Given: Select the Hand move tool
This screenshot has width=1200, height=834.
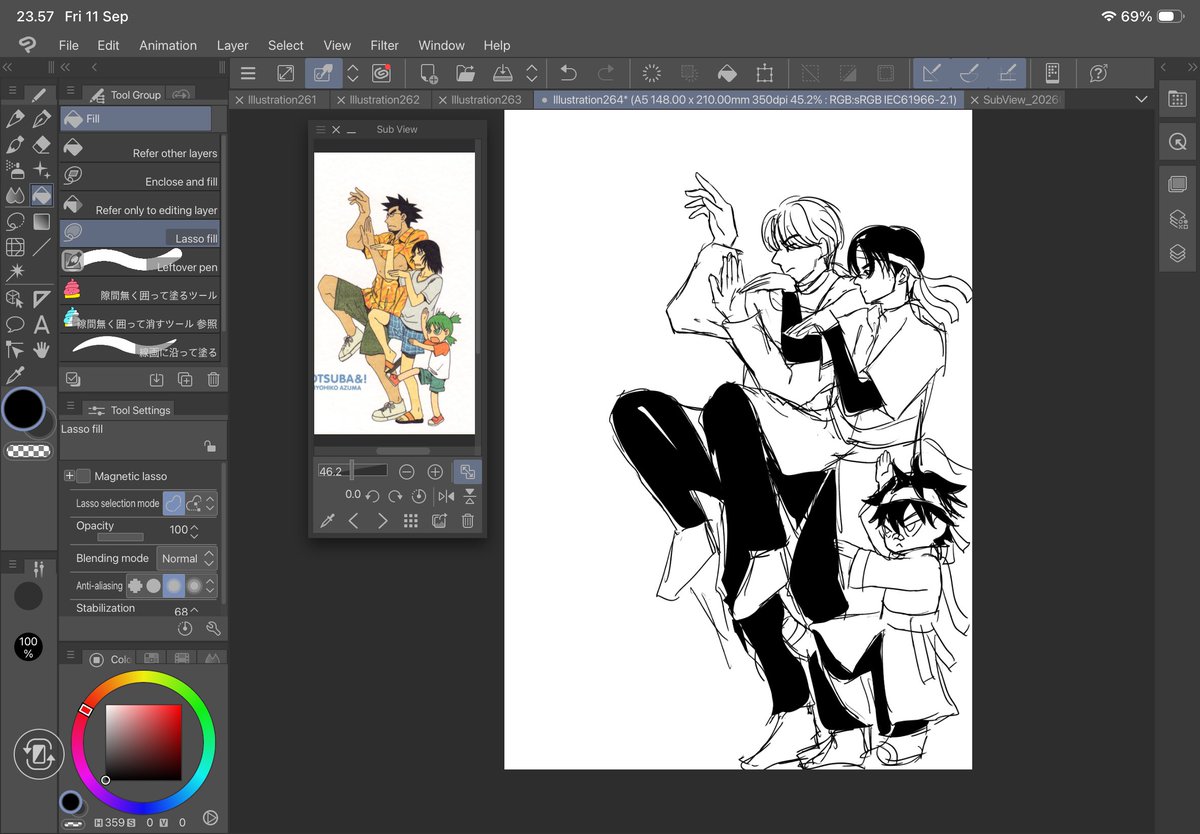Looking at the screenshot, I should (x=41, y=349).
